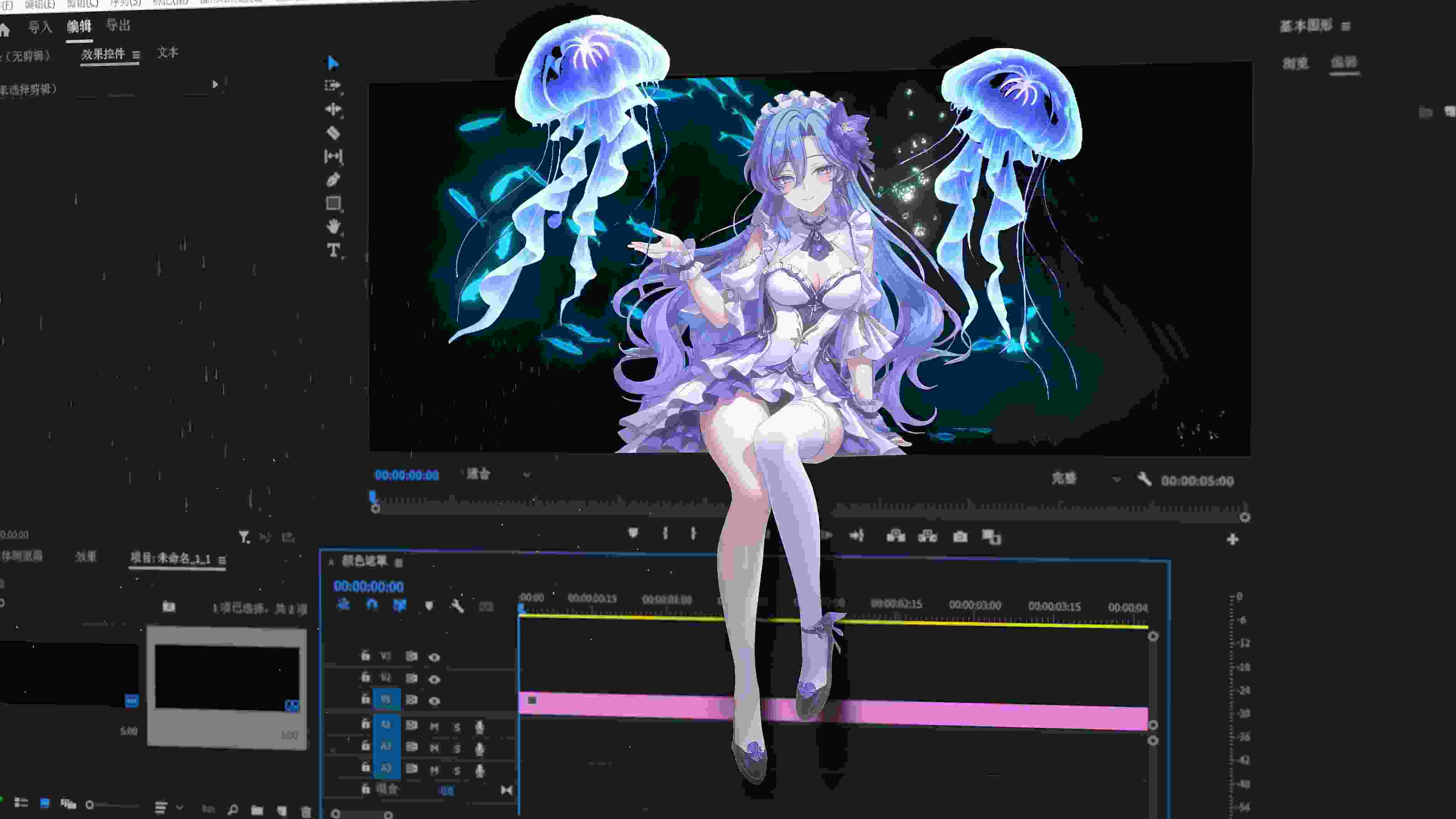
Task: Click the Comparison View button
Action: click(x=991, y=537)
